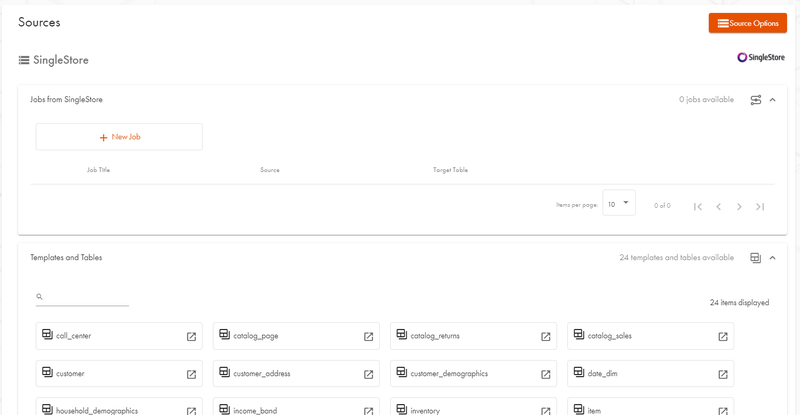Viewport: 800px width, 415px height.
Task: Click the household_demographics table icon
Action: click(x=47, y=409)
